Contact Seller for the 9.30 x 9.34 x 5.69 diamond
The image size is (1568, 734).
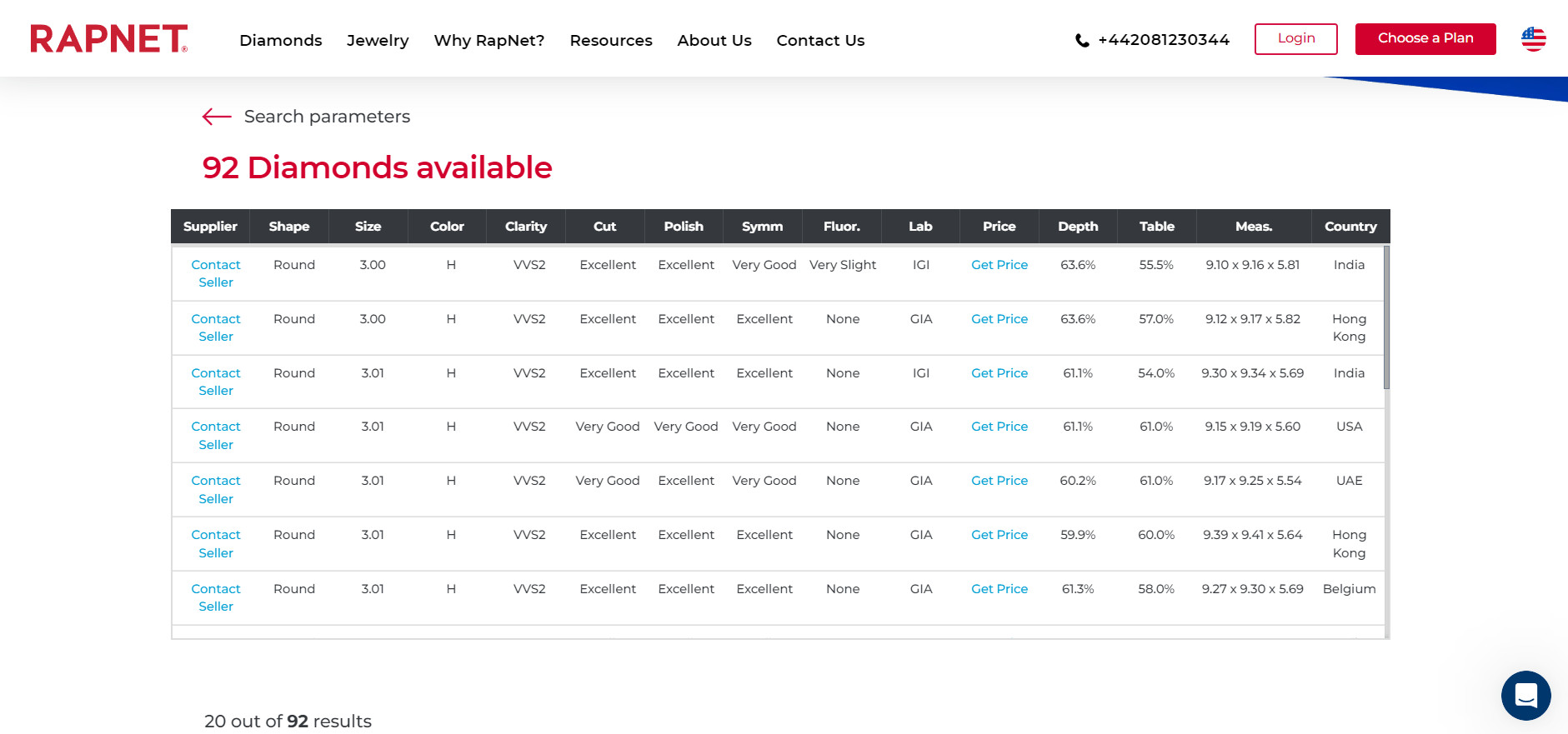216,382
